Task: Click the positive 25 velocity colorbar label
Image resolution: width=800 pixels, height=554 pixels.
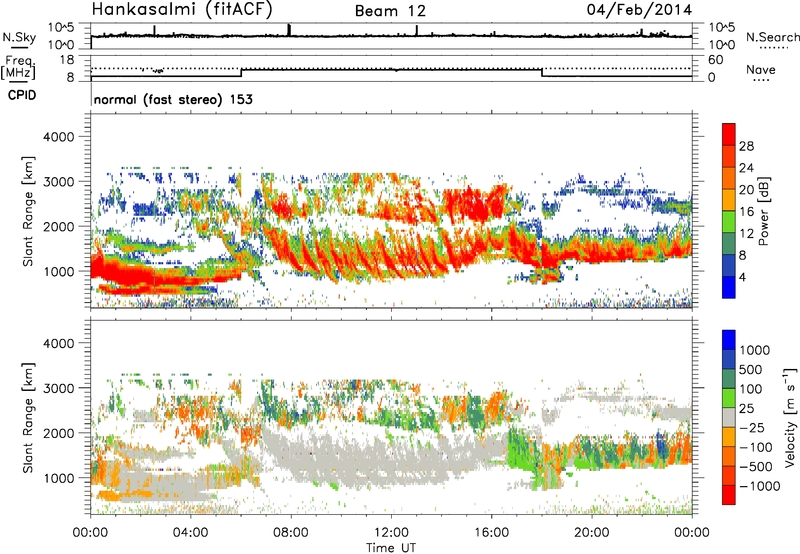Action: 747,408
